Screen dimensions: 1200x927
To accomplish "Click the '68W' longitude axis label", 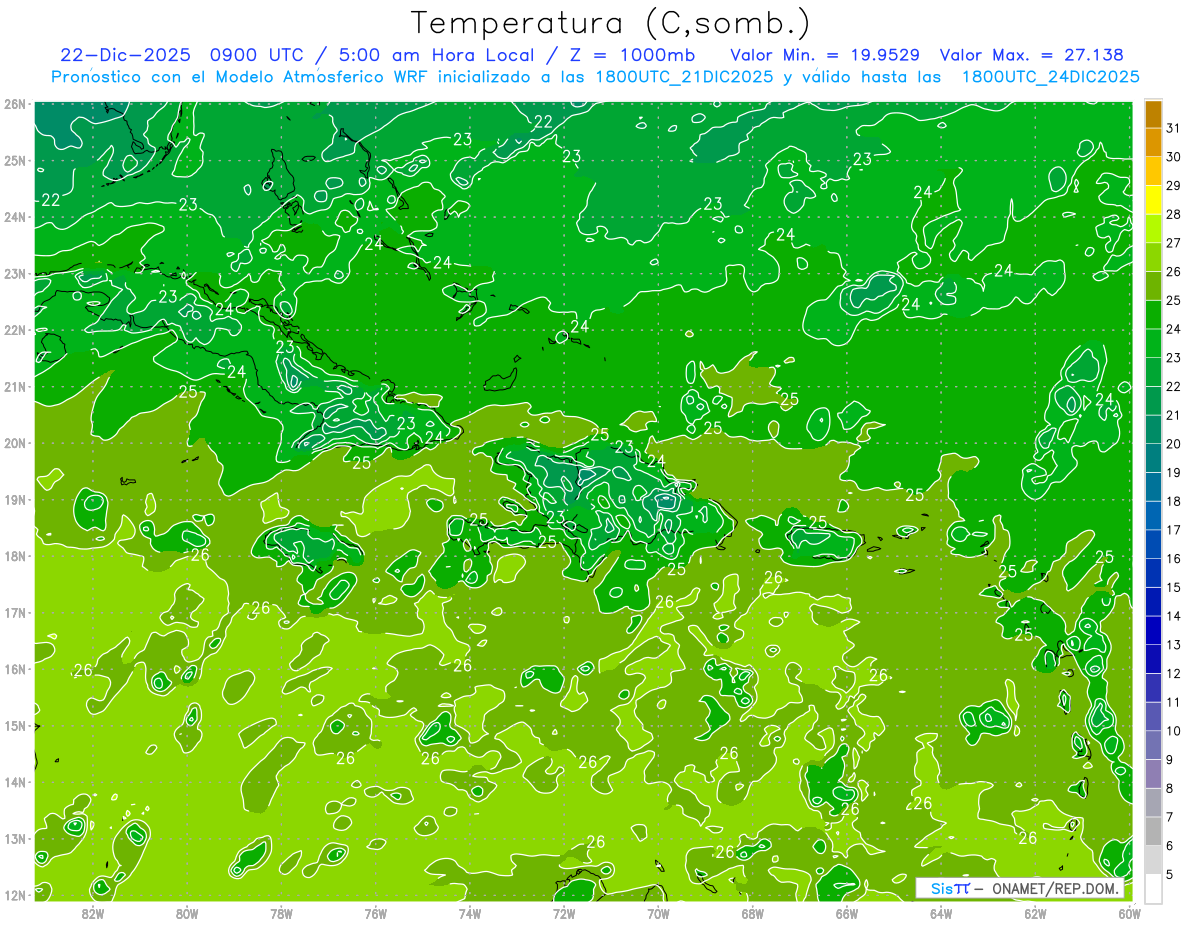I will (752, 913).
